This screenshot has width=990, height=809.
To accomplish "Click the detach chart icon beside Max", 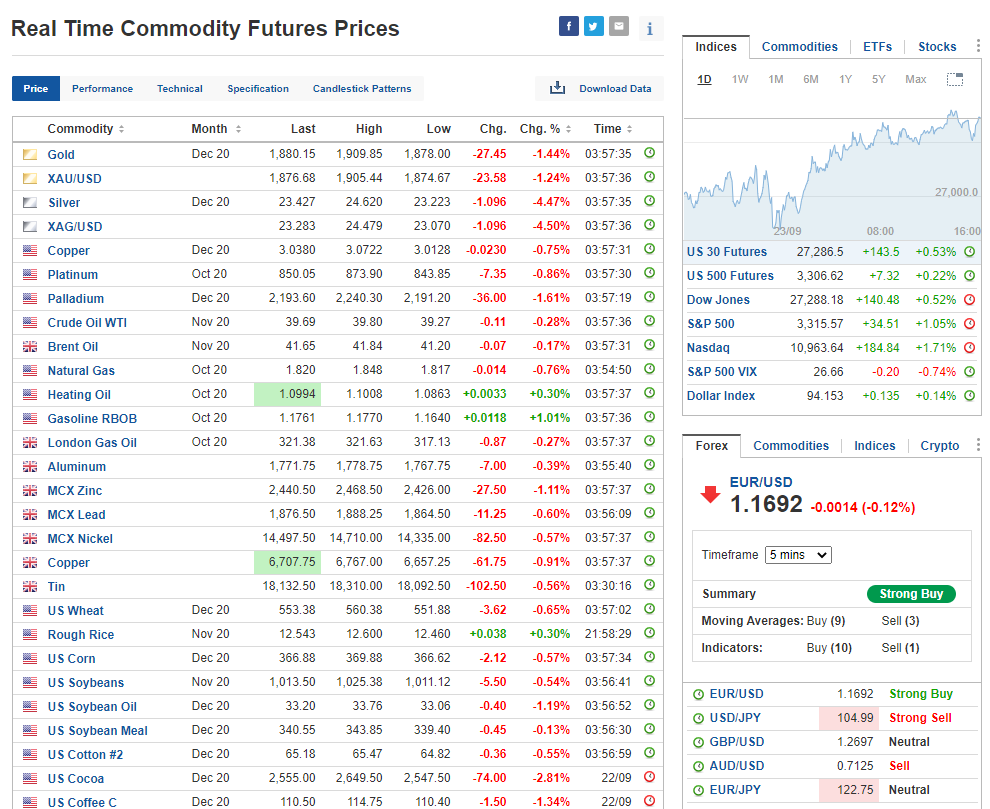I will [x=955, y=79].
